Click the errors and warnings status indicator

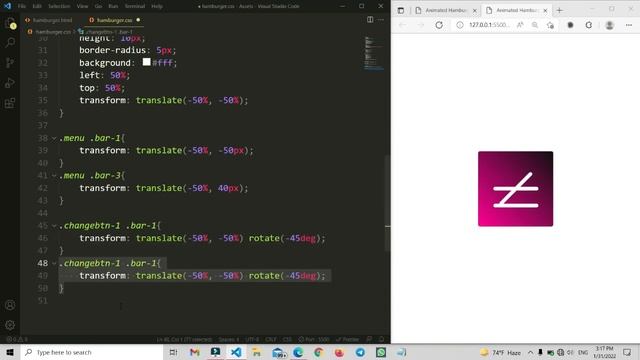(17, 339)
